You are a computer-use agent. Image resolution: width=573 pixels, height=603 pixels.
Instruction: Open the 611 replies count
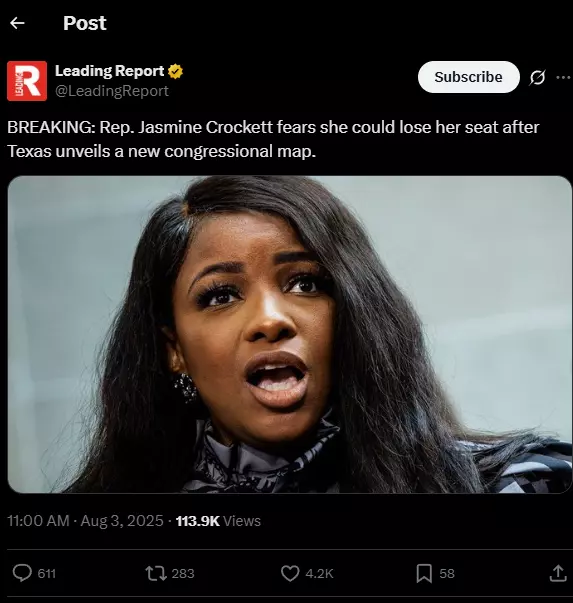click(47, 573)
